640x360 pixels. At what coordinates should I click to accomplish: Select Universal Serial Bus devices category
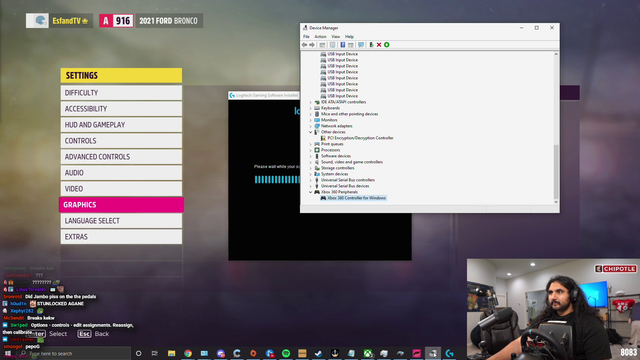click(344, 186)
